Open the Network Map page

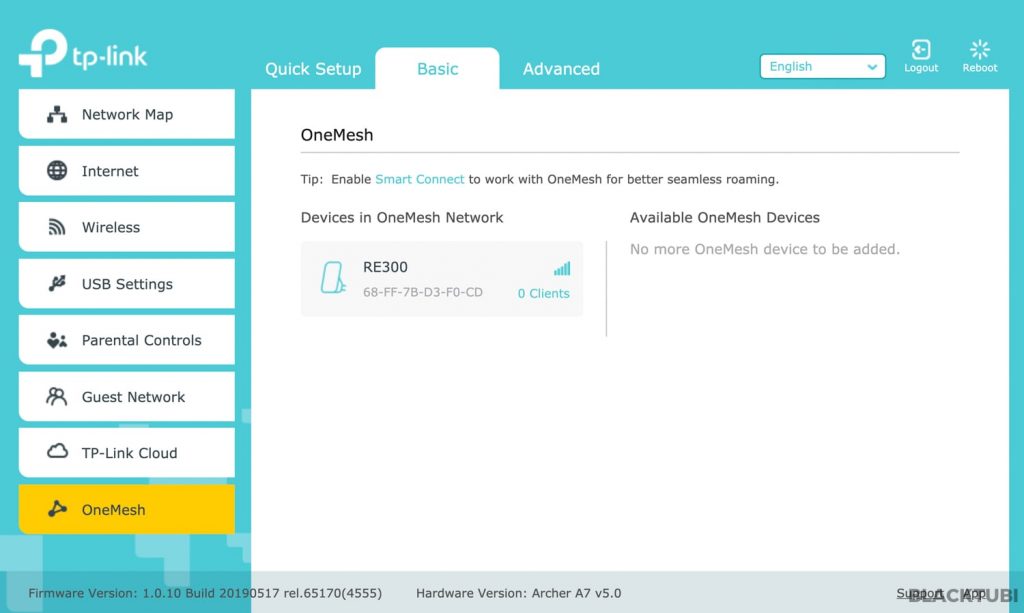127,114
